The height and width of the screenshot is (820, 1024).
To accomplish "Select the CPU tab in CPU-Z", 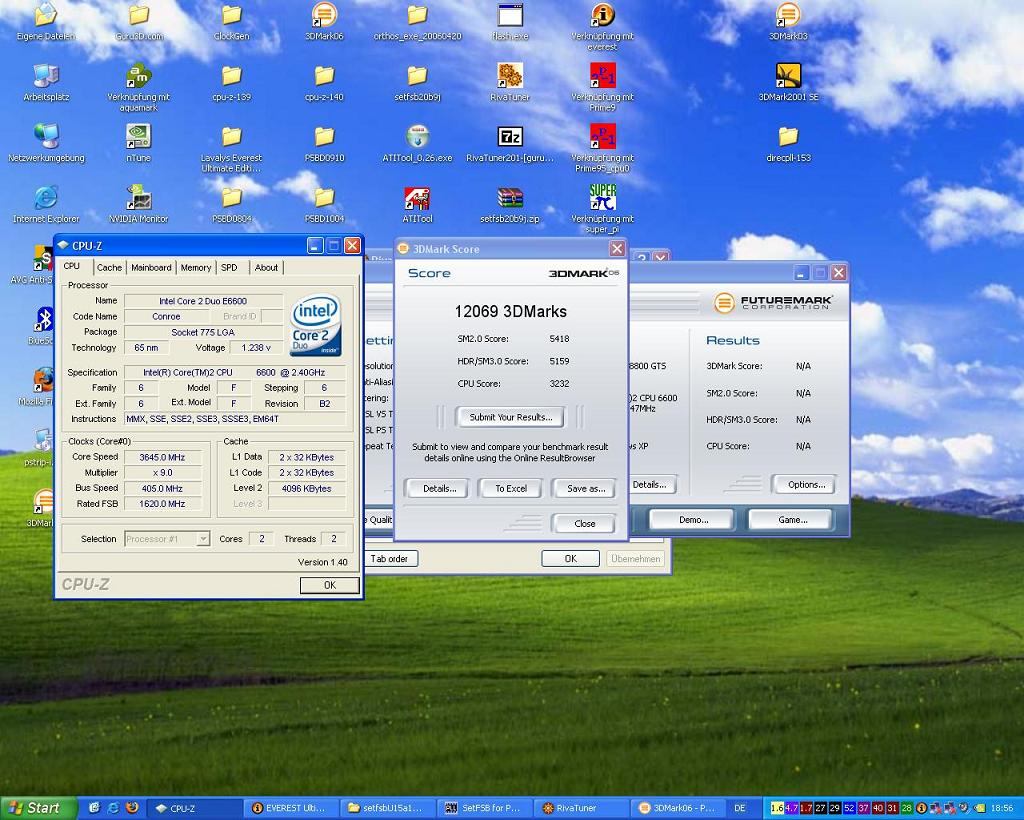I will (72, 266).
